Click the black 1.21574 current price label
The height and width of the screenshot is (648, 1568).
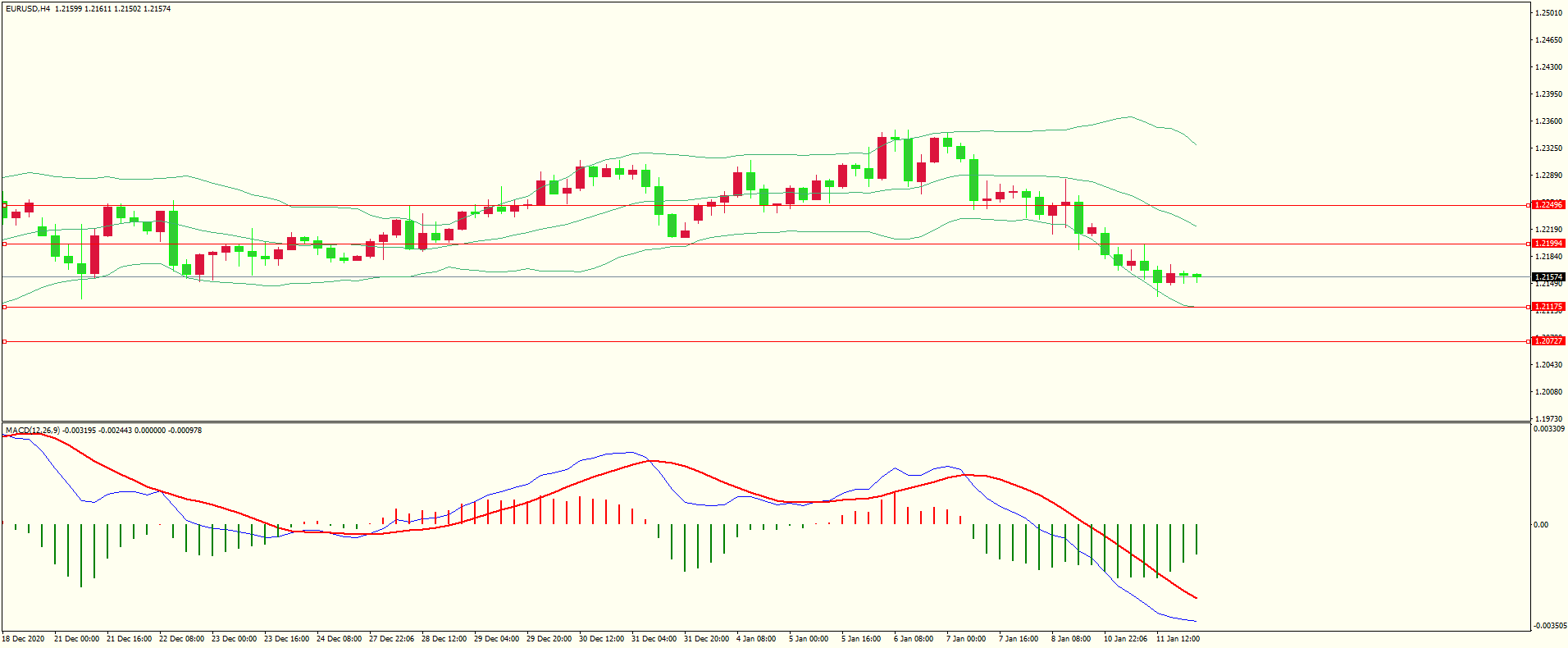[x=1548, y=277]
